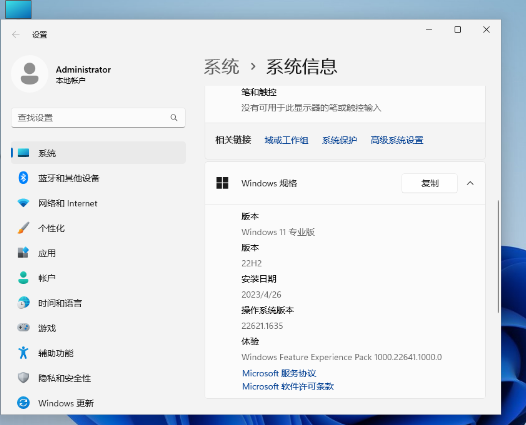Click the 复制 button for Windows specs
Image resolution: width=526 pixels, height=425 pixels.
click(429, 183)
